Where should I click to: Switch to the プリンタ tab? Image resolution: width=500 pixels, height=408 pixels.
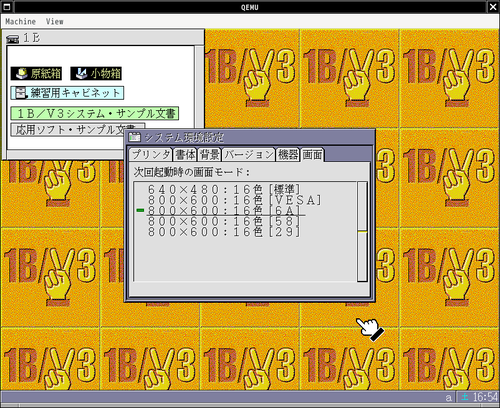tap(151, 155)
